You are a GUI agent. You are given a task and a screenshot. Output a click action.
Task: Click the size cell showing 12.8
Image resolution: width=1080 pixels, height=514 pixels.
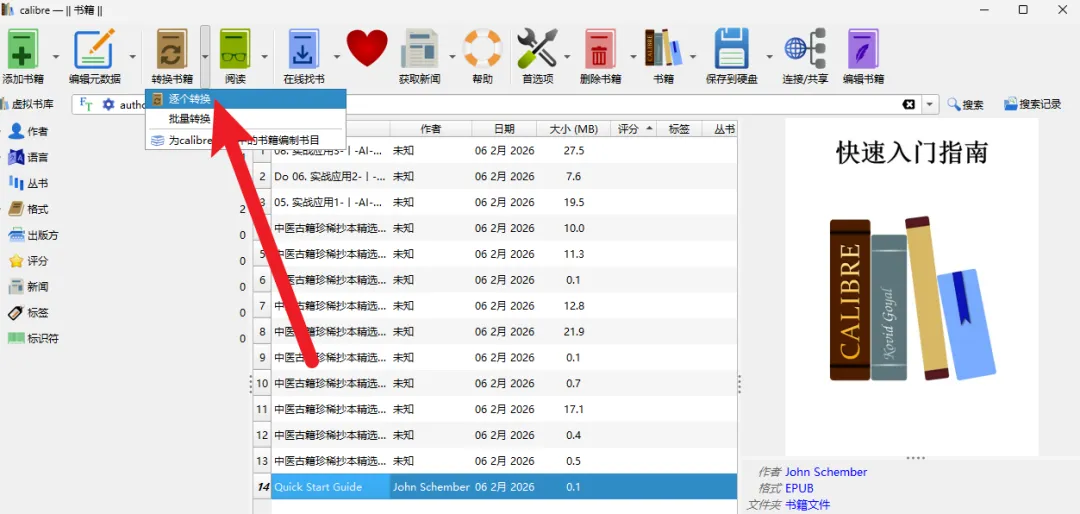tap(573, 306)
